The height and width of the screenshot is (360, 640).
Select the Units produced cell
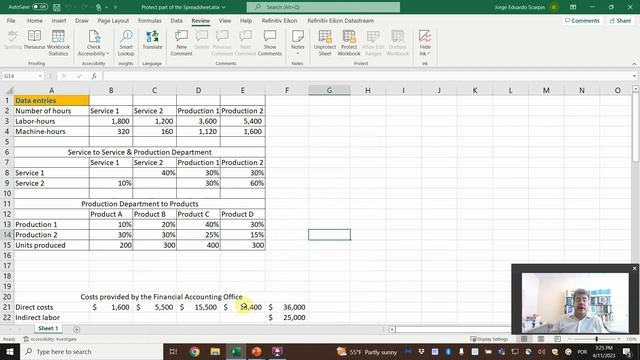pyautogui.click(x=51, y=245)
